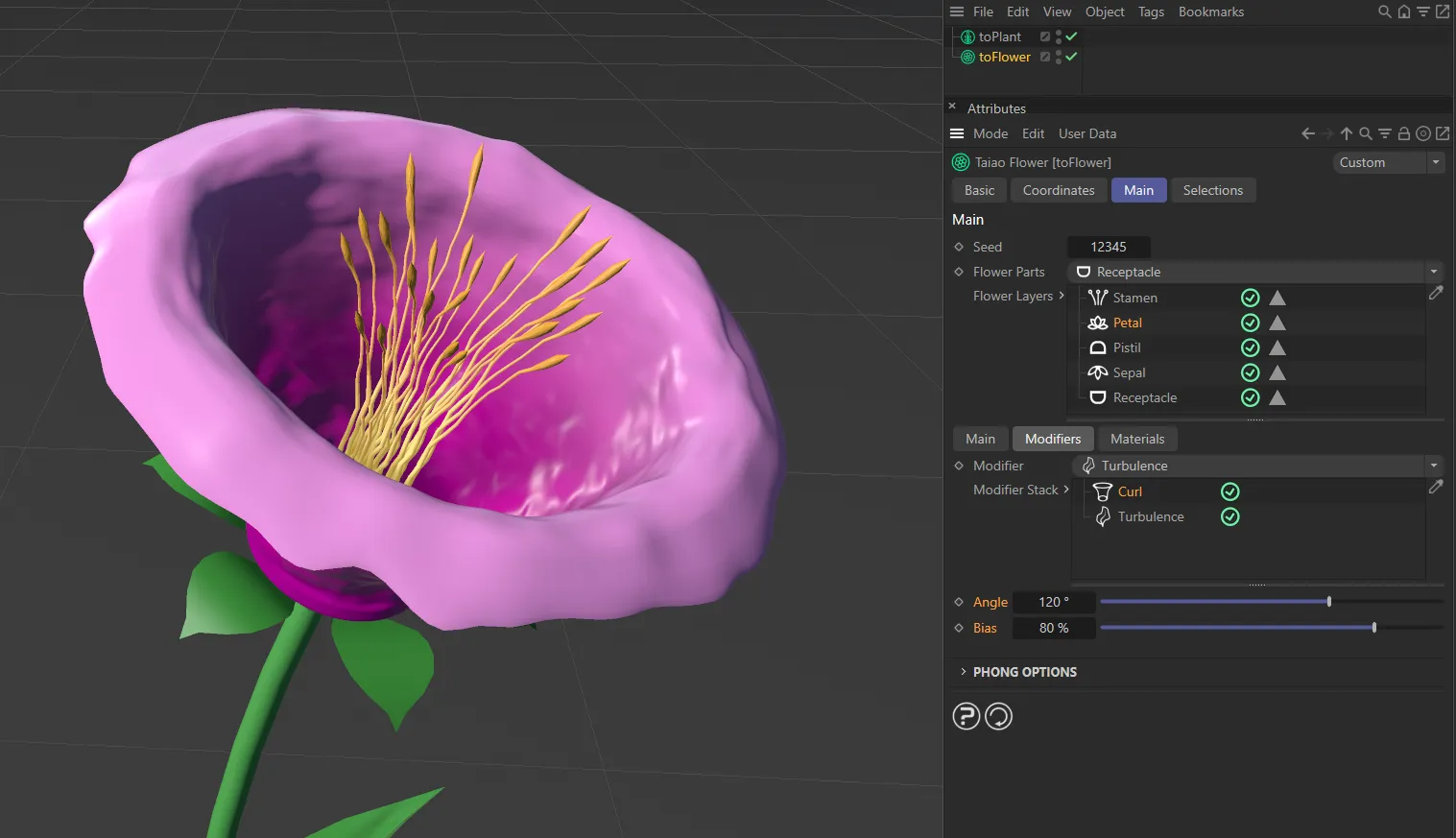Click the help question mark icon at bottom

pos(966,715)
